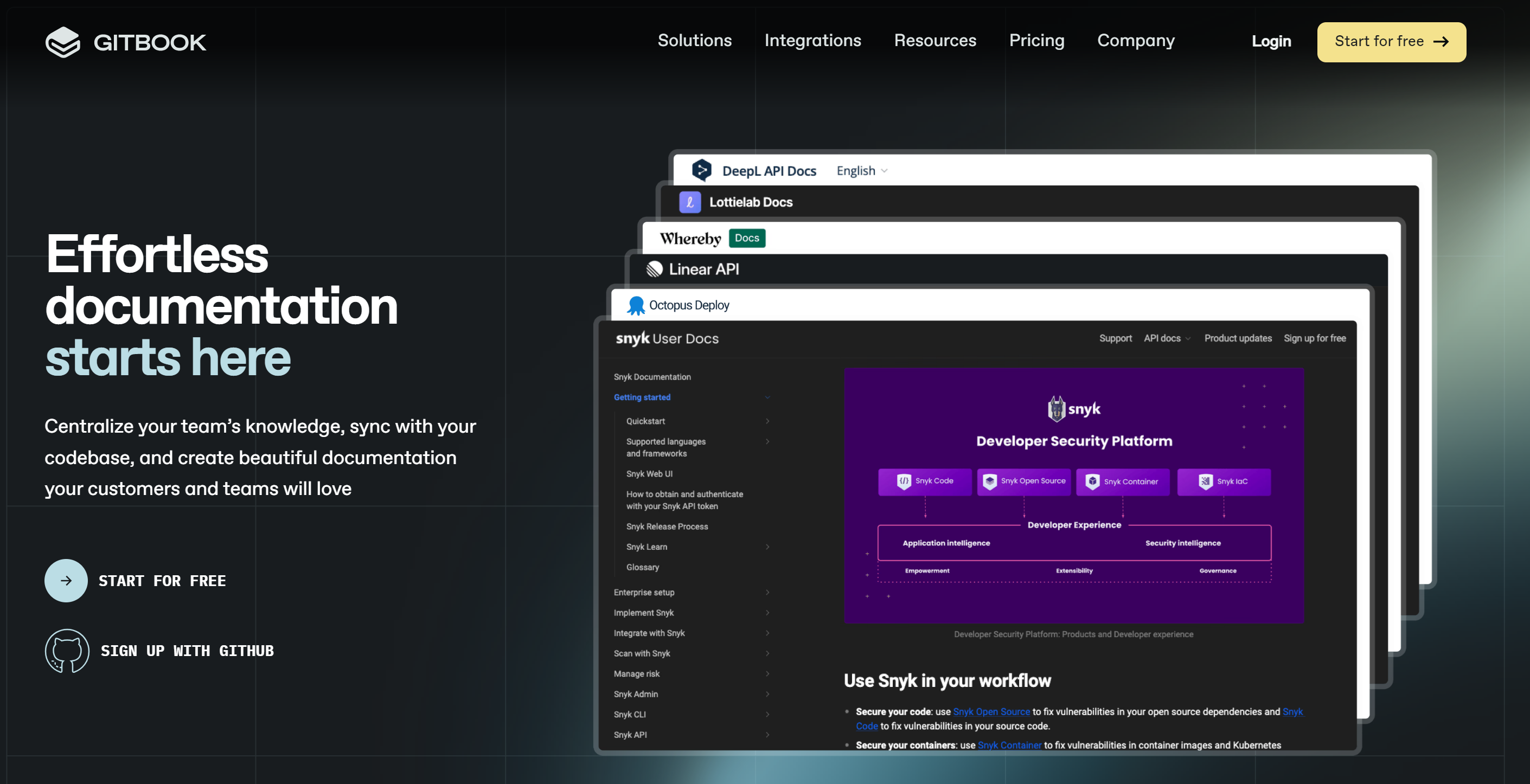Click the Whereby wordmark logo
Image resolution: width=1530 pixels, height=784 pixels.
(x=690, y=239)
